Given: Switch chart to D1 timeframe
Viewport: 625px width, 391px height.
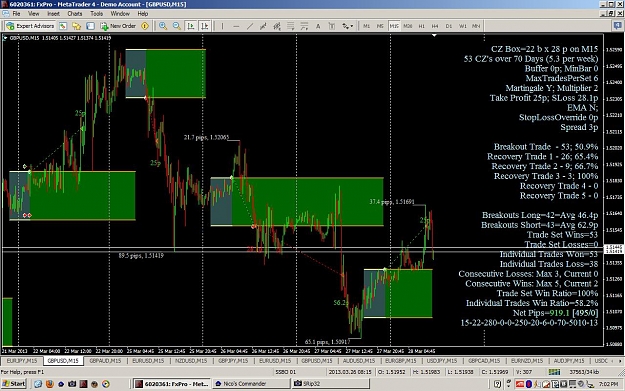Looking at the screenshot, I should pyautogui.click(x=449, y=26).
